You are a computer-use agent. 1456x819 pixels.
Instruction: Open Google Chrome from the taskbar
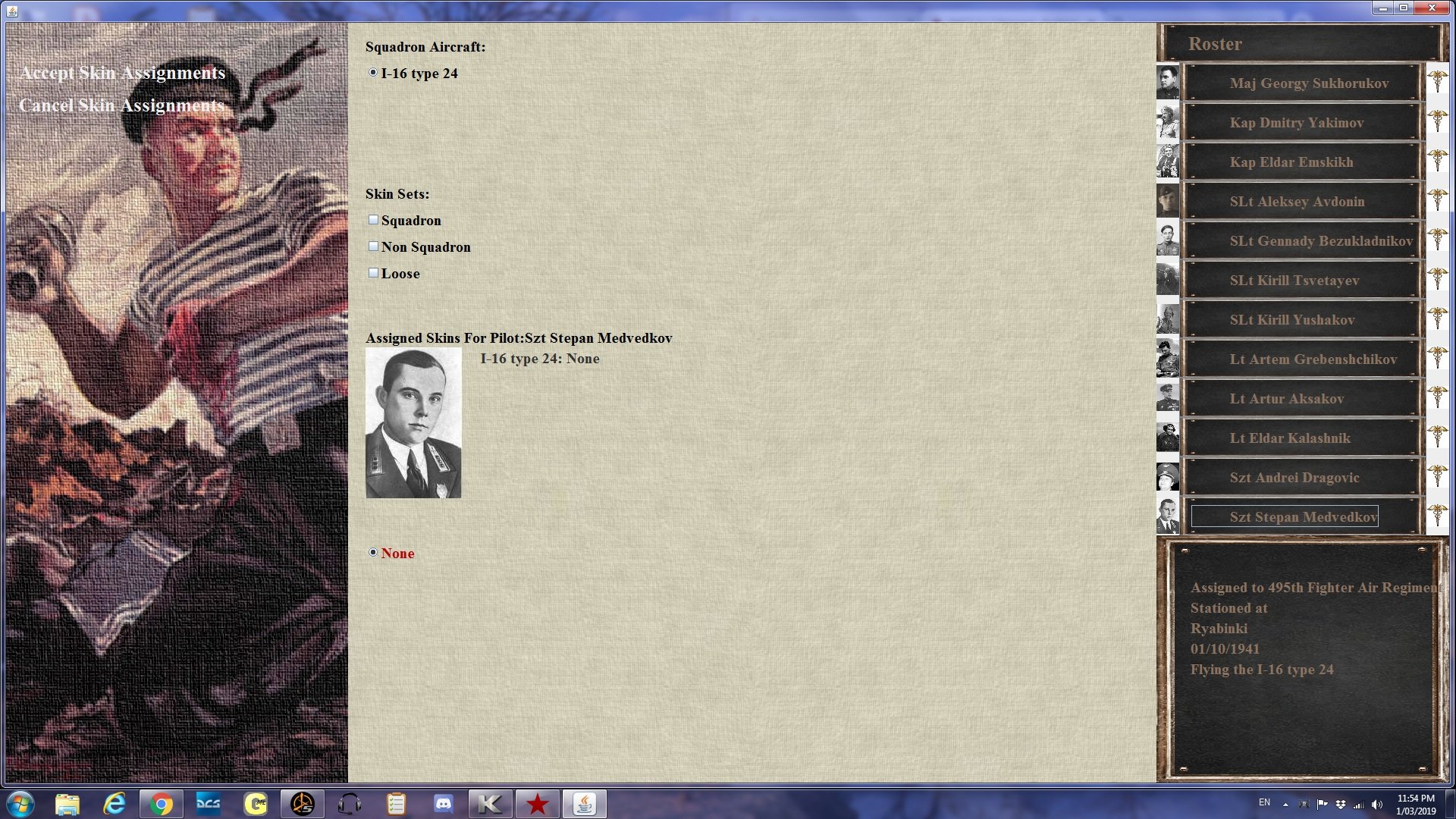[160, 804]
